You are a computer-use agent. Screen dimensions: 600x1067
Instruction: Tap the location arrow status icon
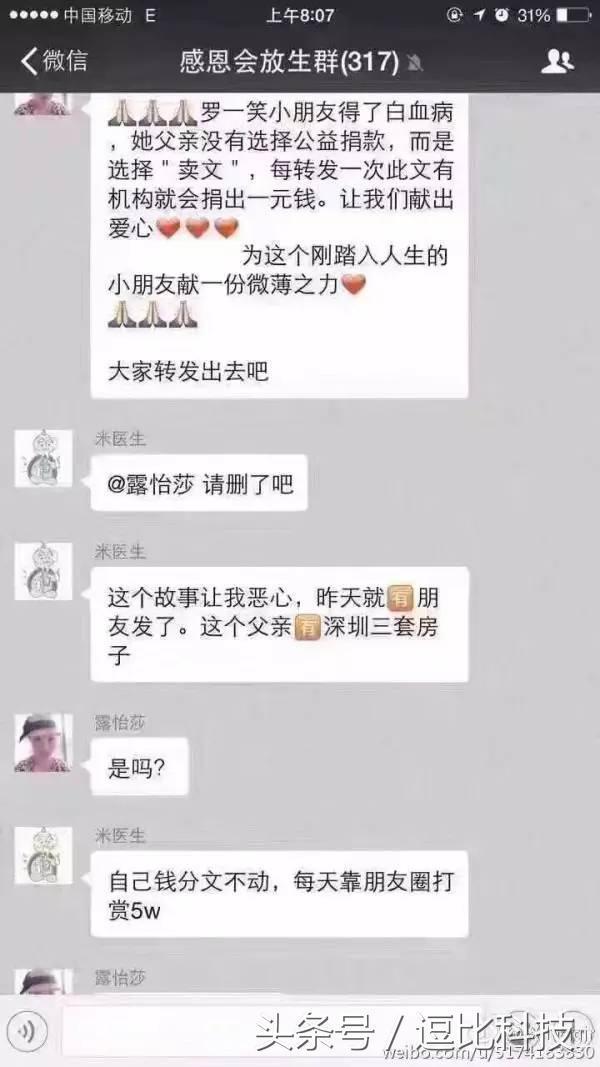click(x=480, y=14)
